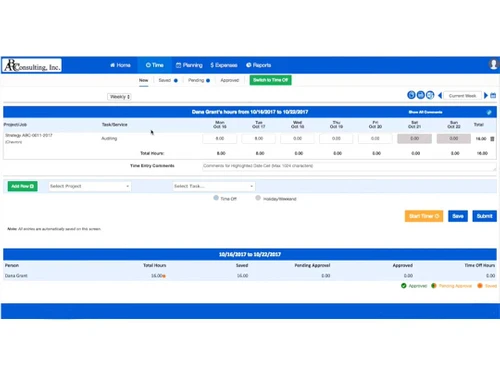
Task: Click the Add Row button
Action: click(x=22, y=186)
